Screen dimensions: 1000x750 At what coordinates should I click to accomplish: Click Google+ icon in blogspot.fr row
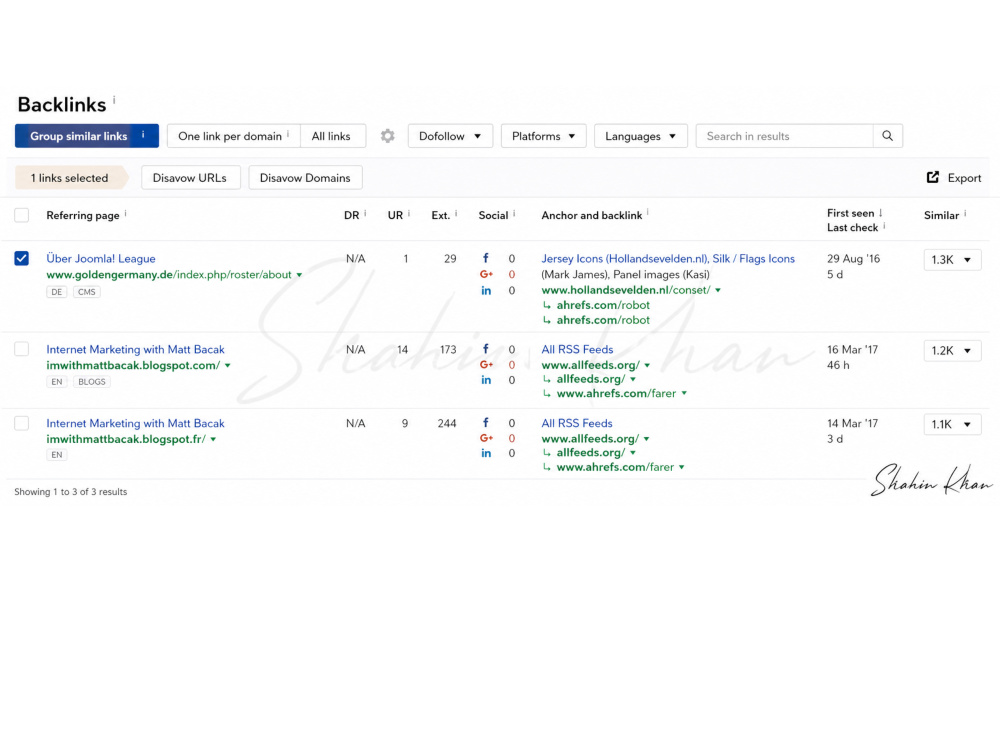pos(486,438)
